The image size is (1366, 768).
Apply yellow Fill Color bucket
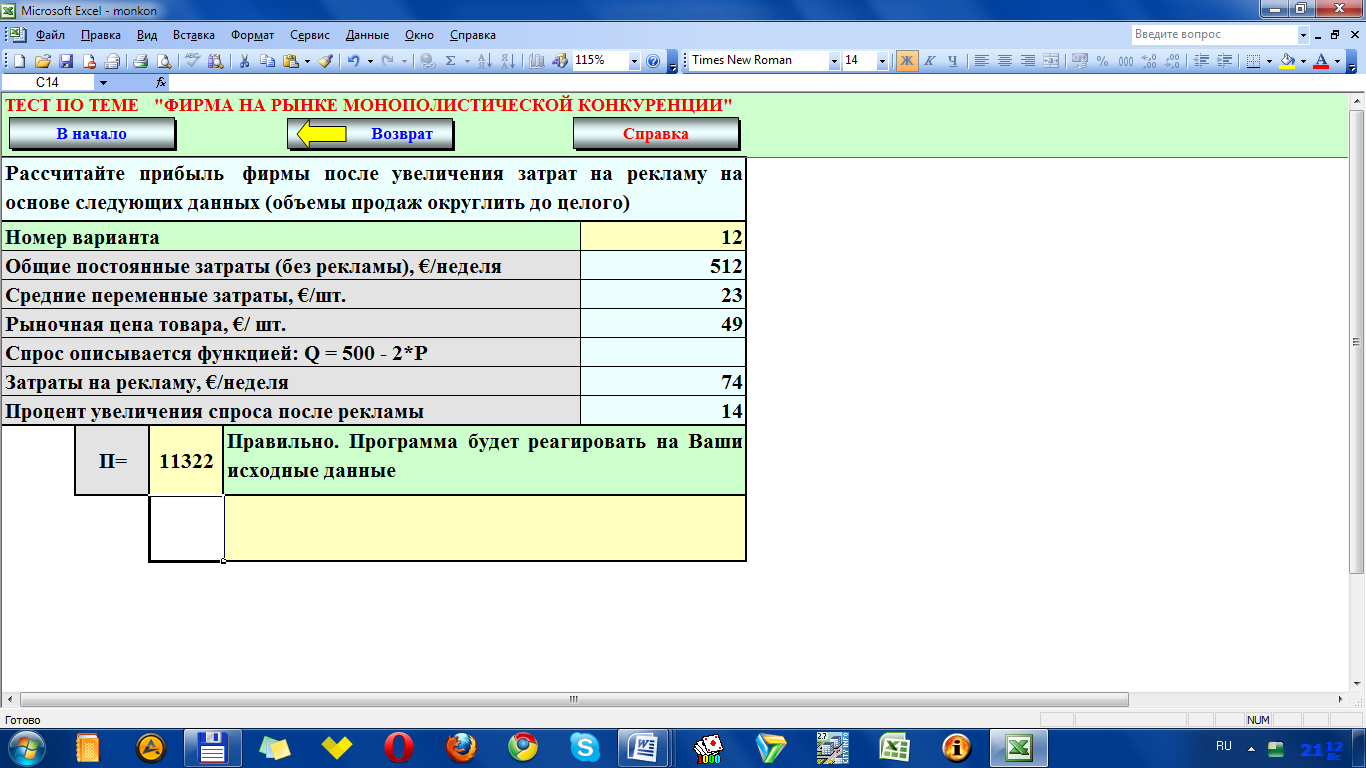coord(1287,61)
